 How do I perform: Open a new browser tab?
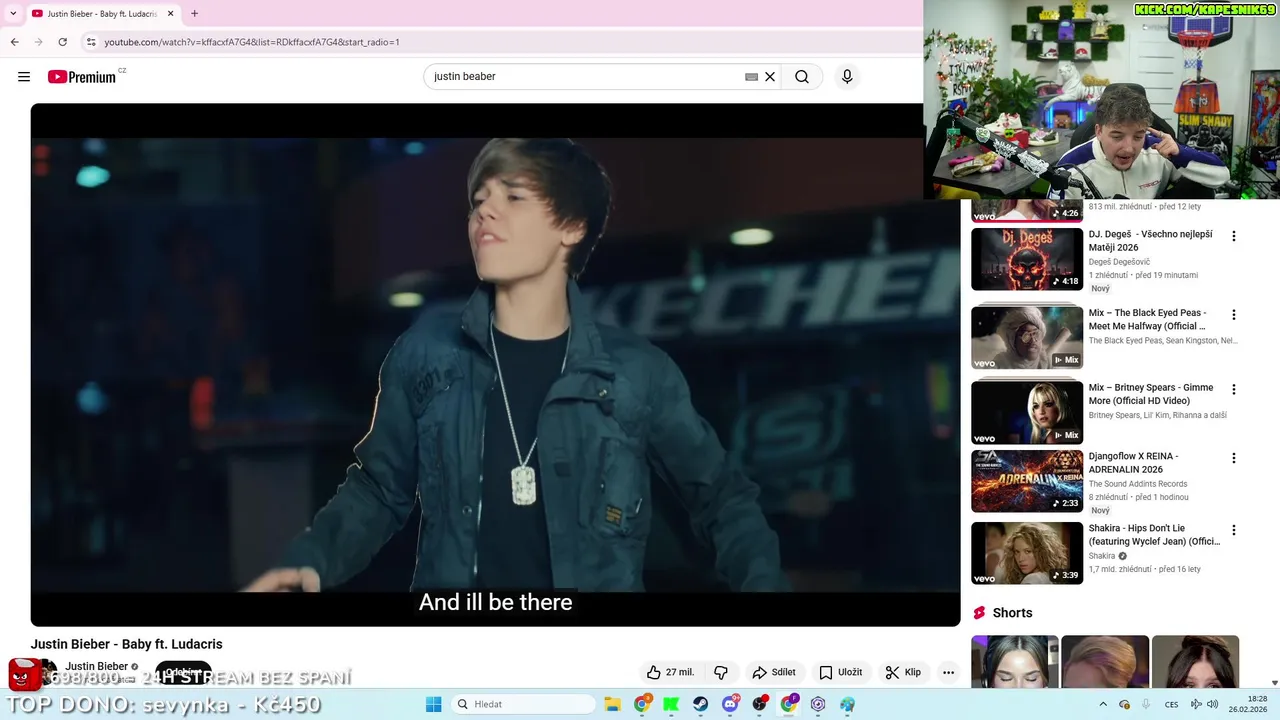pos(194,14)
